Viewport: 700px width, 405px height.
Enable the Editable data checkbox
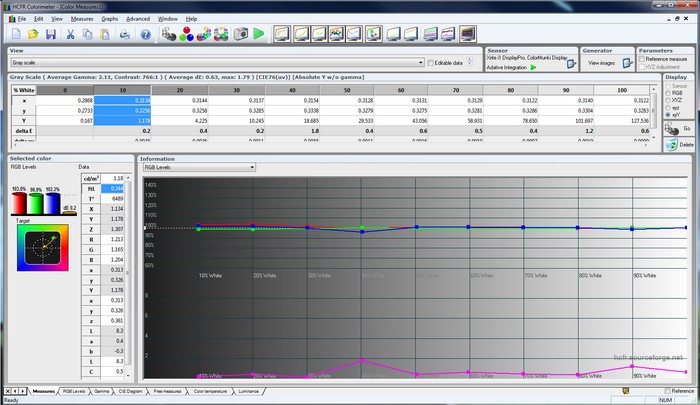[x=430, y=63]
